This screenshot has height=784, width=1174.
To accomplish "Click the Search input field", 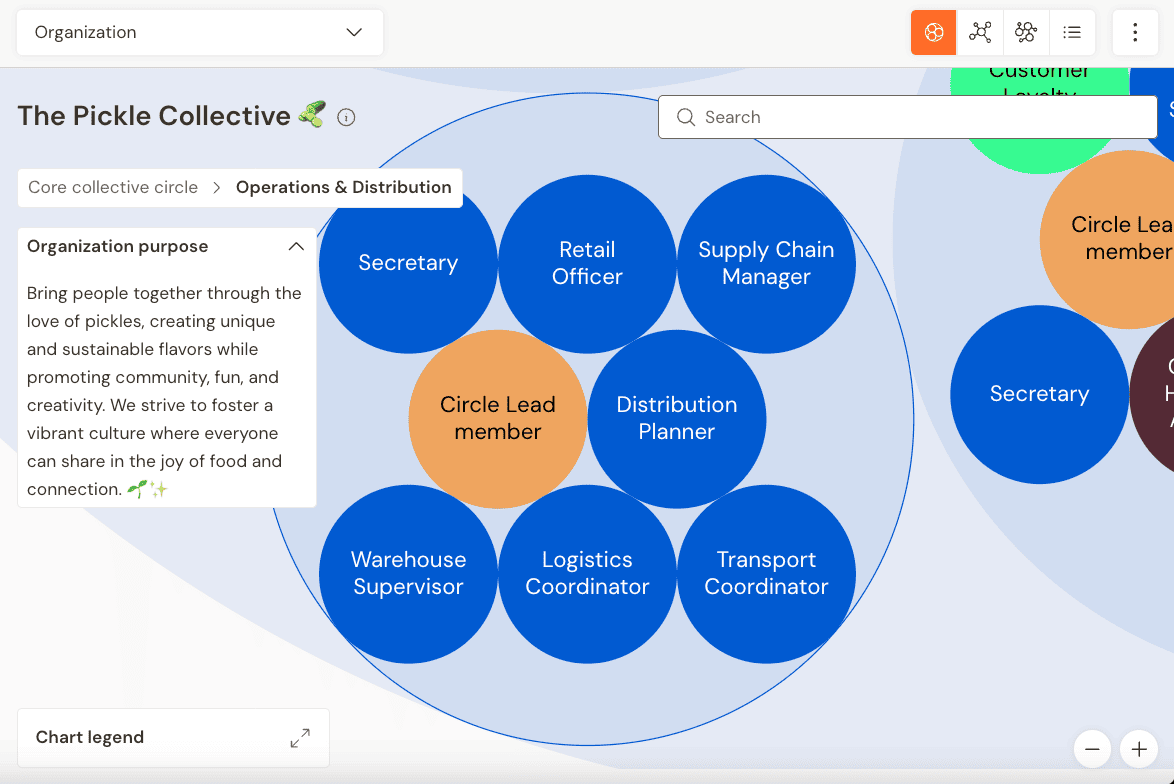I will click(x=907, y=117).
